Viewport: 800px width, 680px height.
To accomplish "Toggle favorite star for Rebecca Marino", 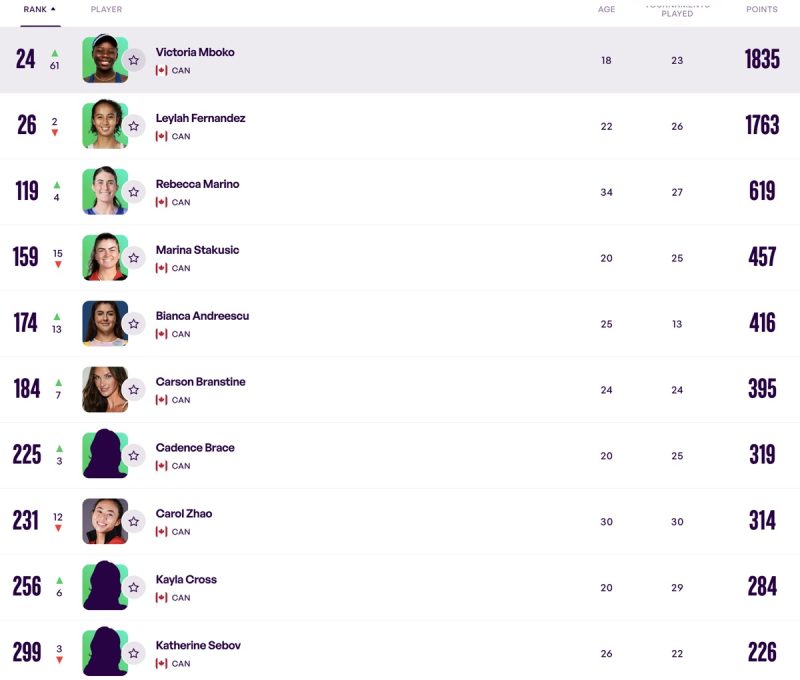I will pyautogui.click(x=134, y=192).
